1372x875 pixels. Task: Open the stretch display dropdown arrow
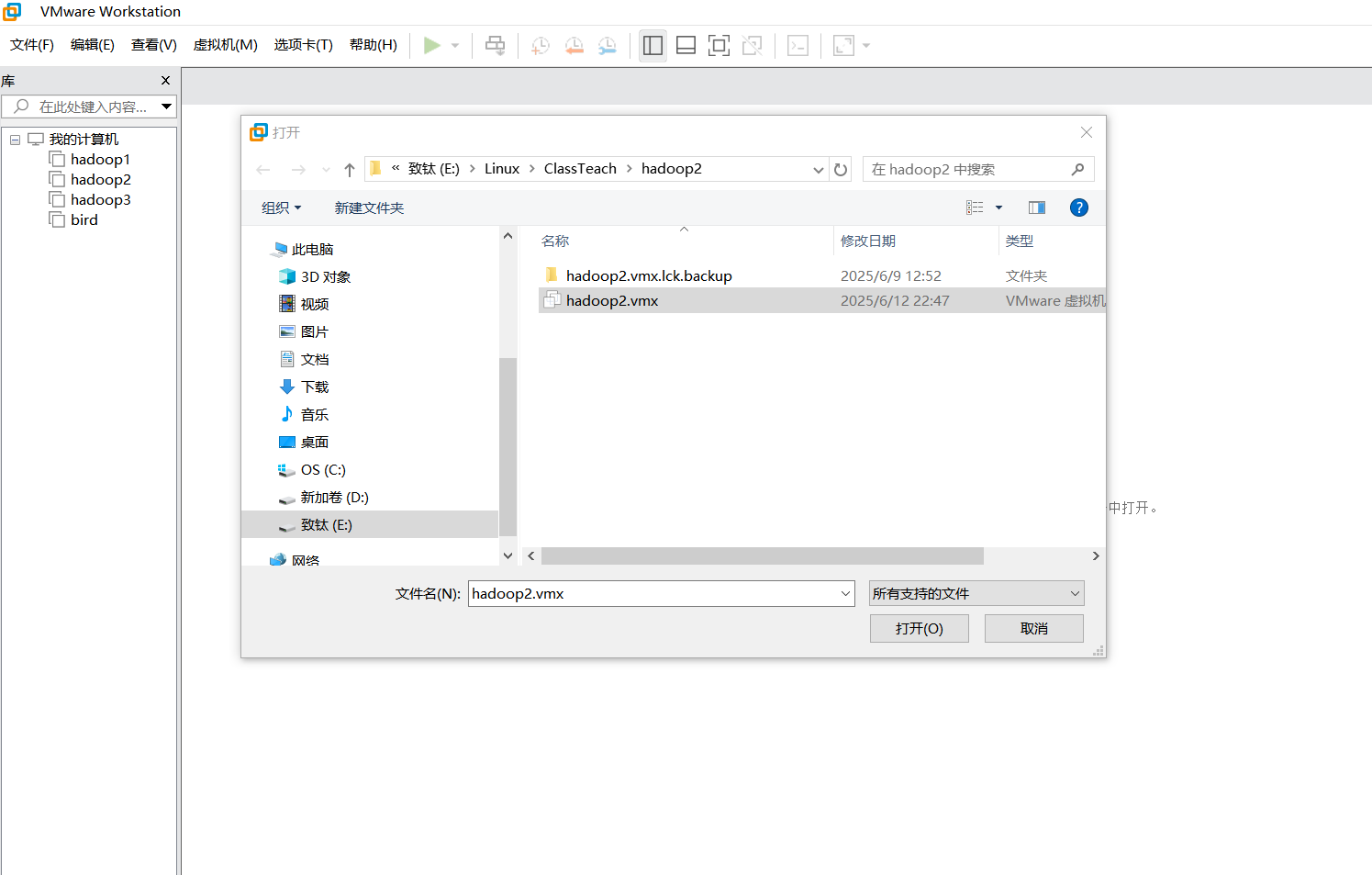click(866, 45)
